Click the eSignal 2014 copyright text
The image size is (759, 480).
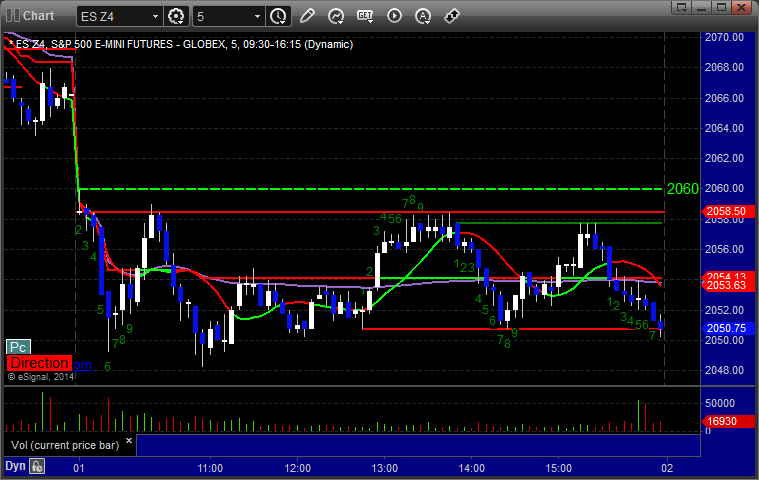coord(41,376)
